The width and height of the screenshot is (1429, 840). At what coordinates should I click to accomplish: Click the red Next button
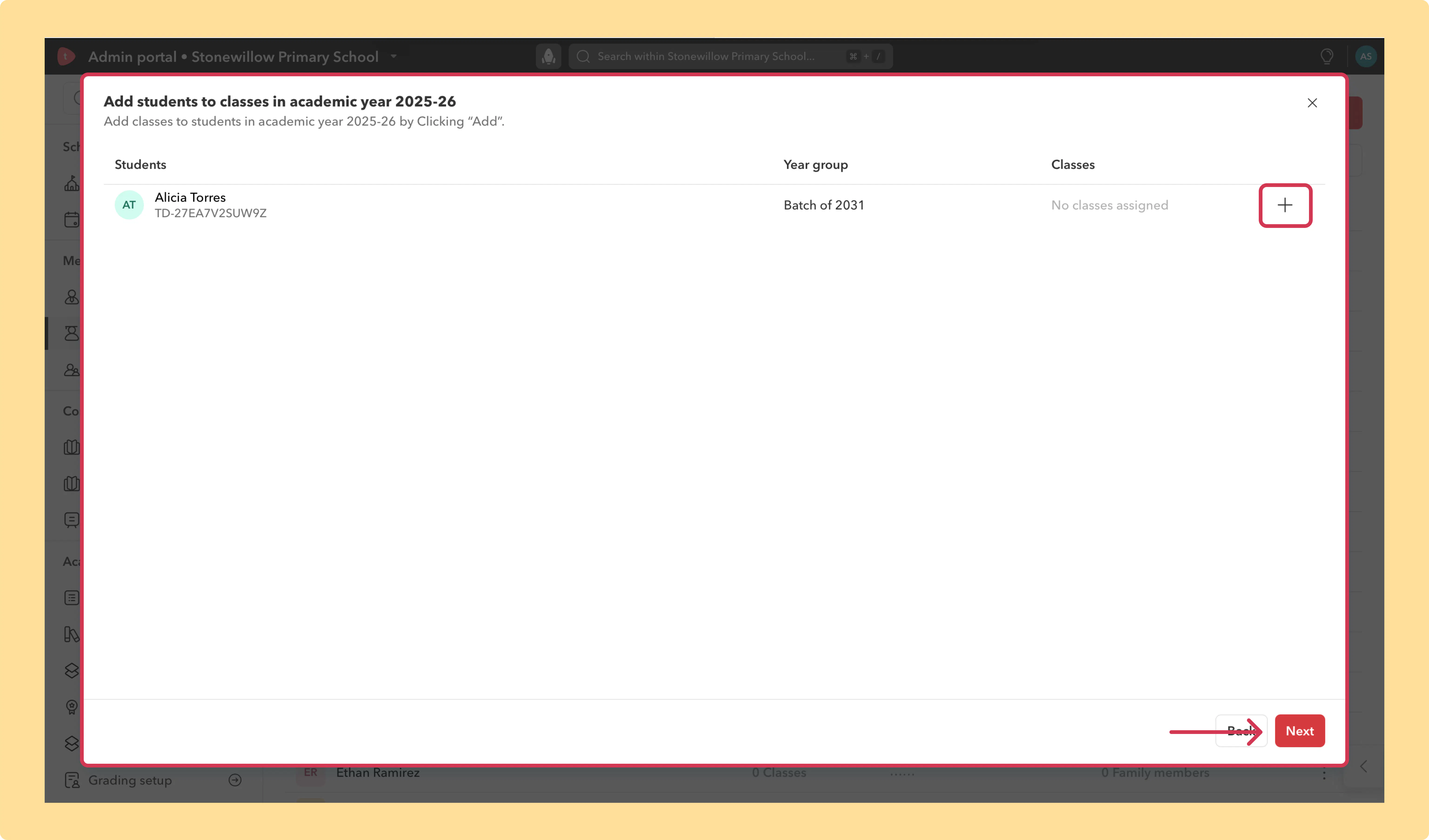pyautogui.click(x=1300, y=730)
